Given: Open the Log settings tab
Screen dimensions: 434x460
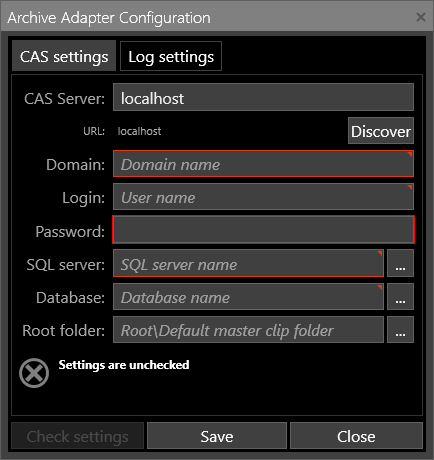Looking at the screenshot, I should point(171,56).
